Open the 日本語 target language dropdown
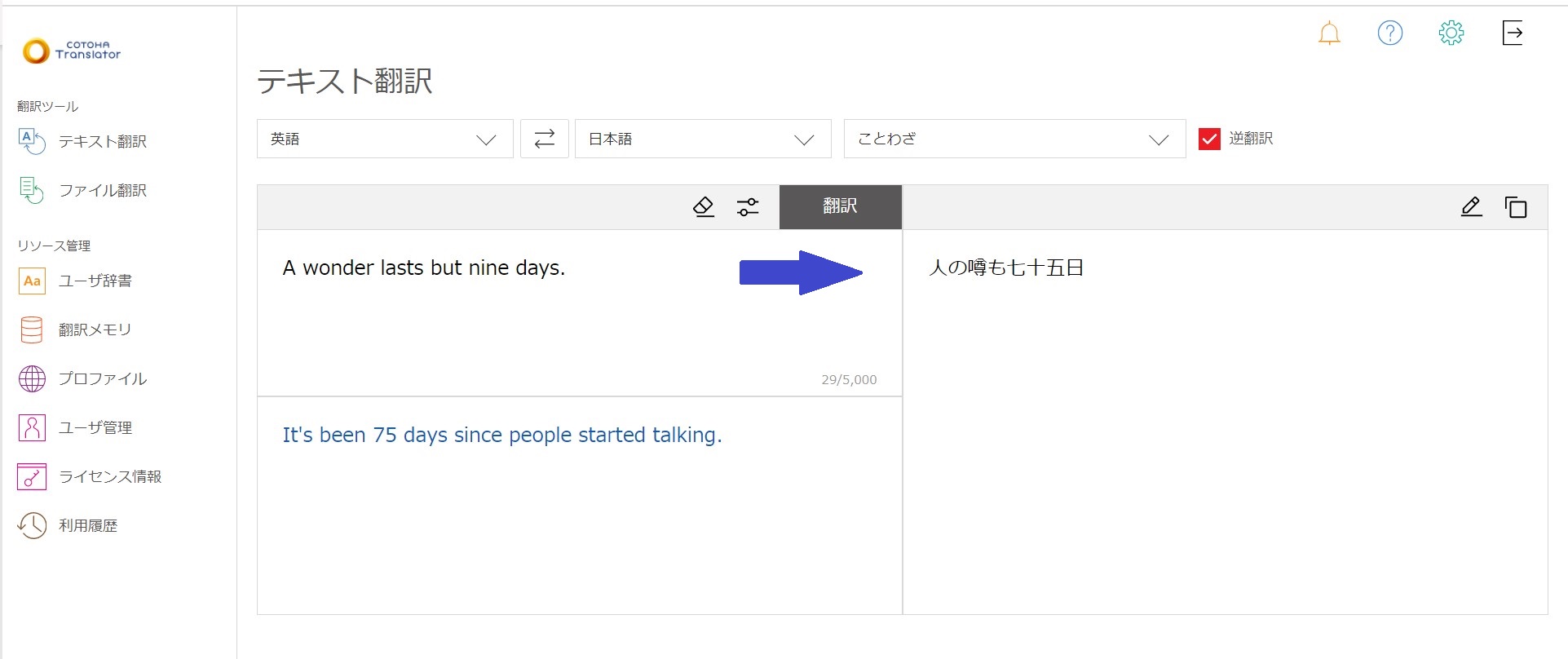 coord(702,139)
